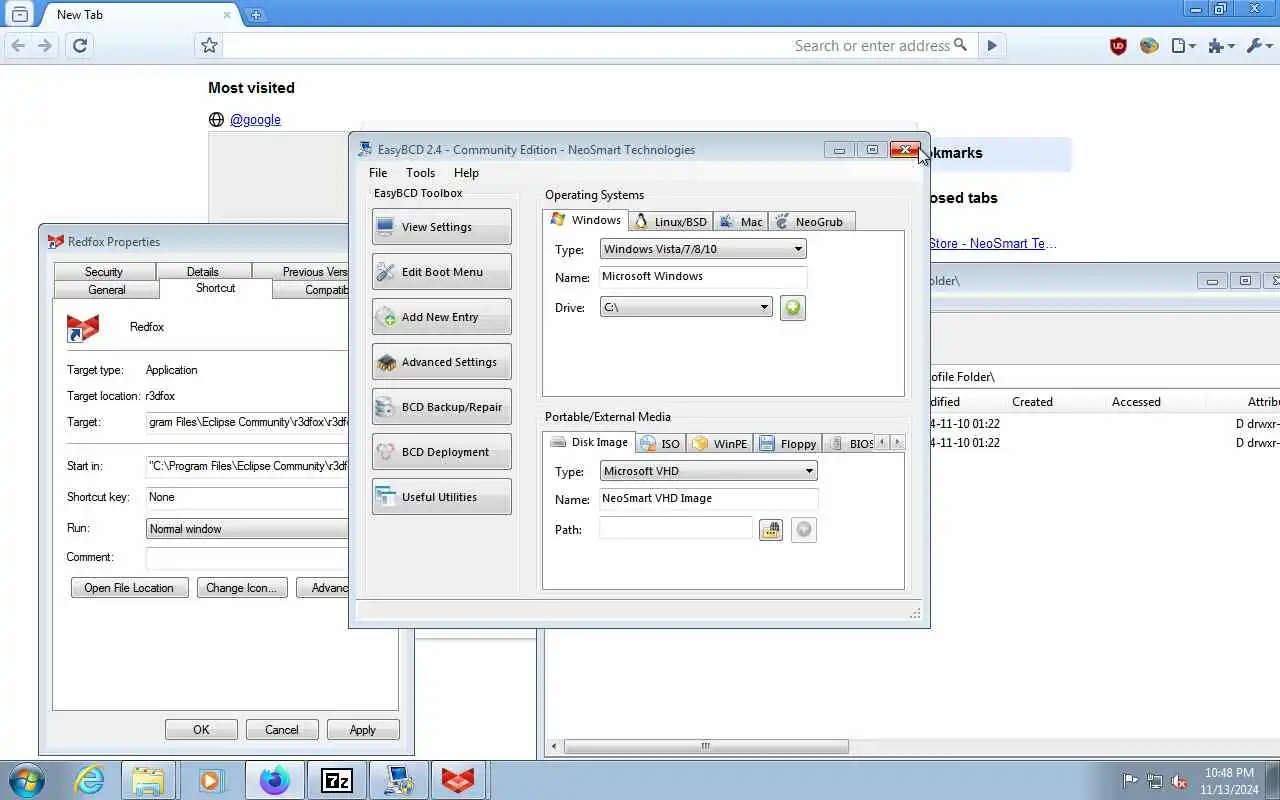Switch to the Linux/BSD tab
The width and height of the screenshot is (1280, 800).
coord(670,222)
